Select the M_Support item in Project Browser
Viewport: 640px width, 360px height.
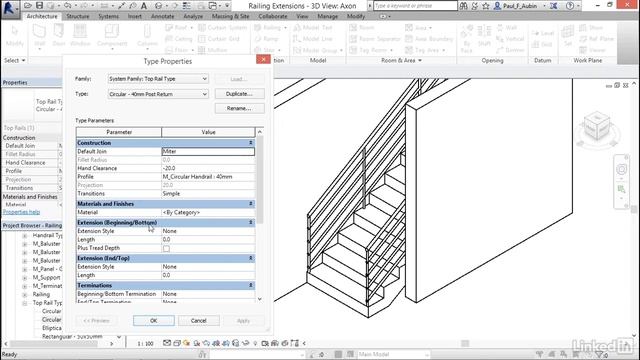coord(47,278)
